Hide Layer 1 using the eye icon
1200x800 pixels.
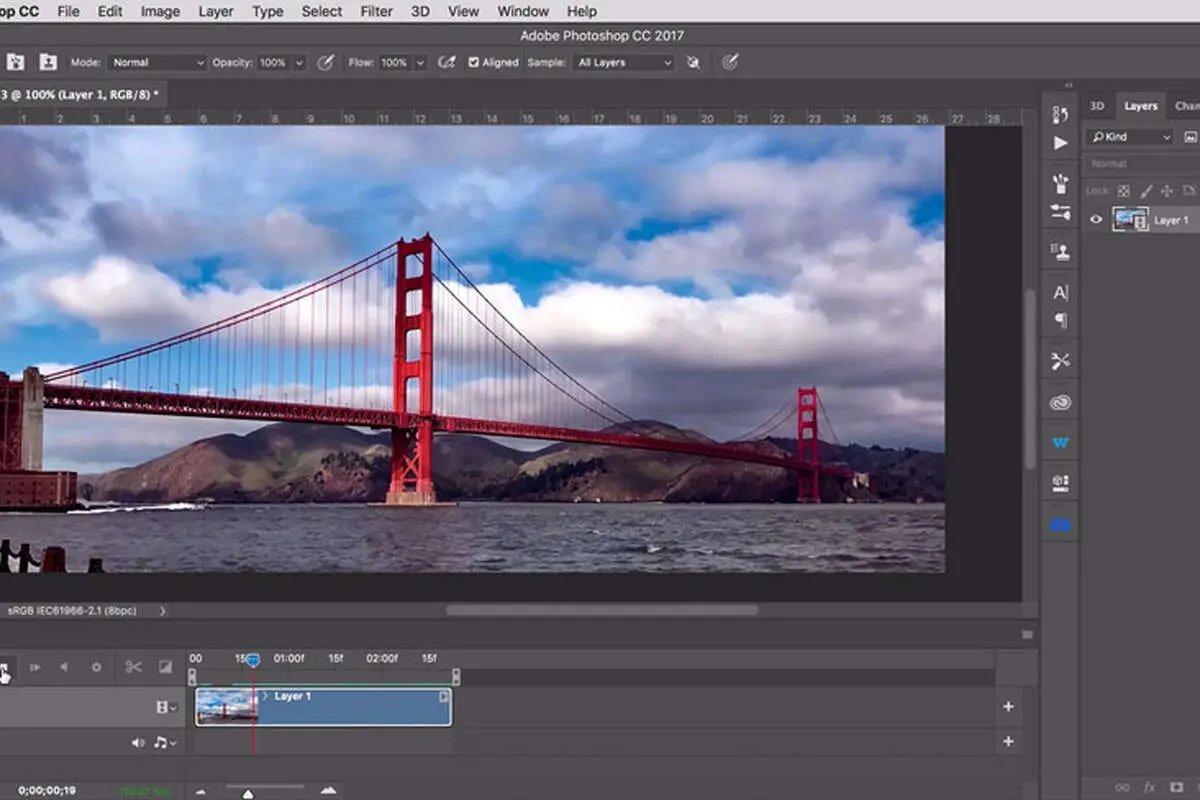point(1096,220)
